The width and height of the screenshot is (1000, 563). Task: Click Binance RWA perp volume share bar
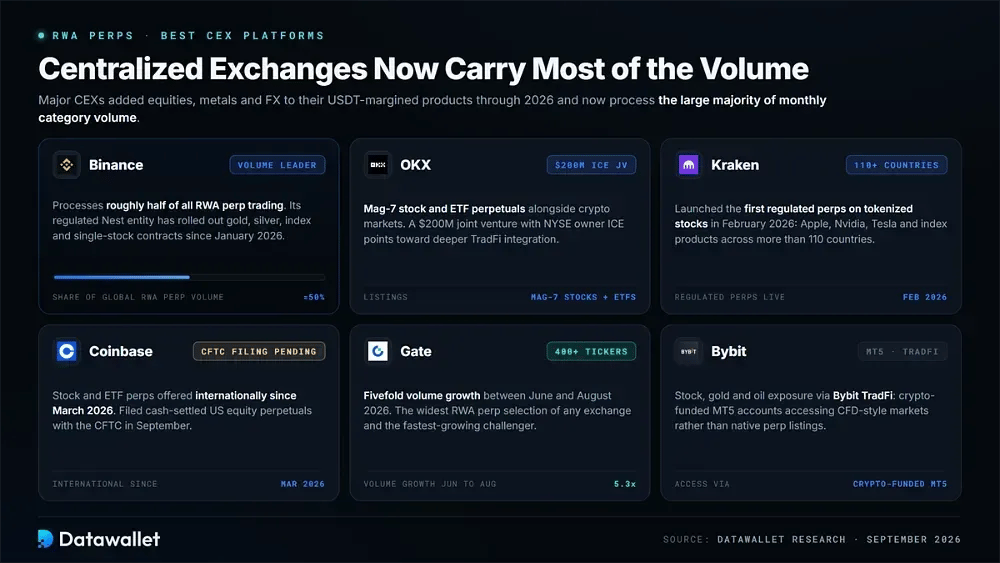point(189,277)
